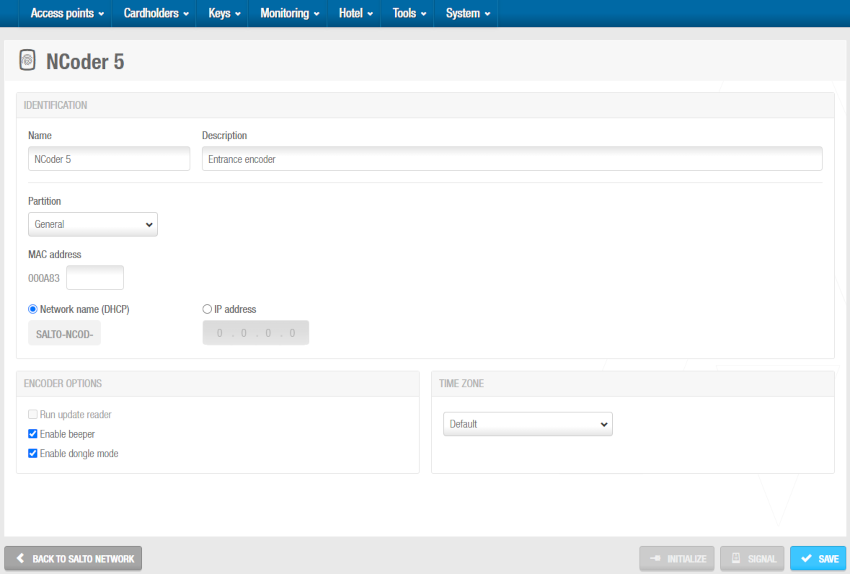Uncheck Enable dongle mode
The width and height of the screenshot is (850, 574).
coord(33,453)
